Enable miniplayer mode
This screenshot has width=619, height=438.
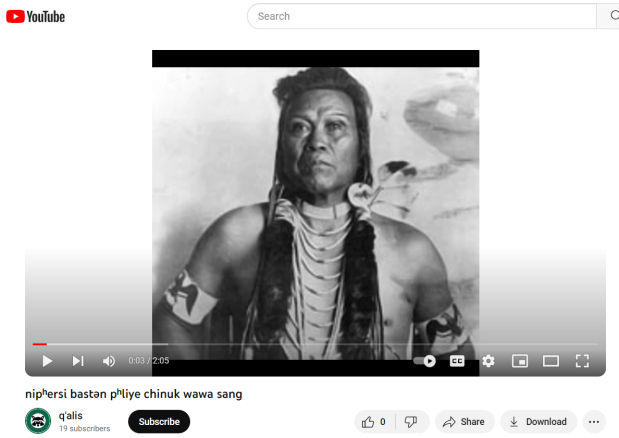pos(520,361)
